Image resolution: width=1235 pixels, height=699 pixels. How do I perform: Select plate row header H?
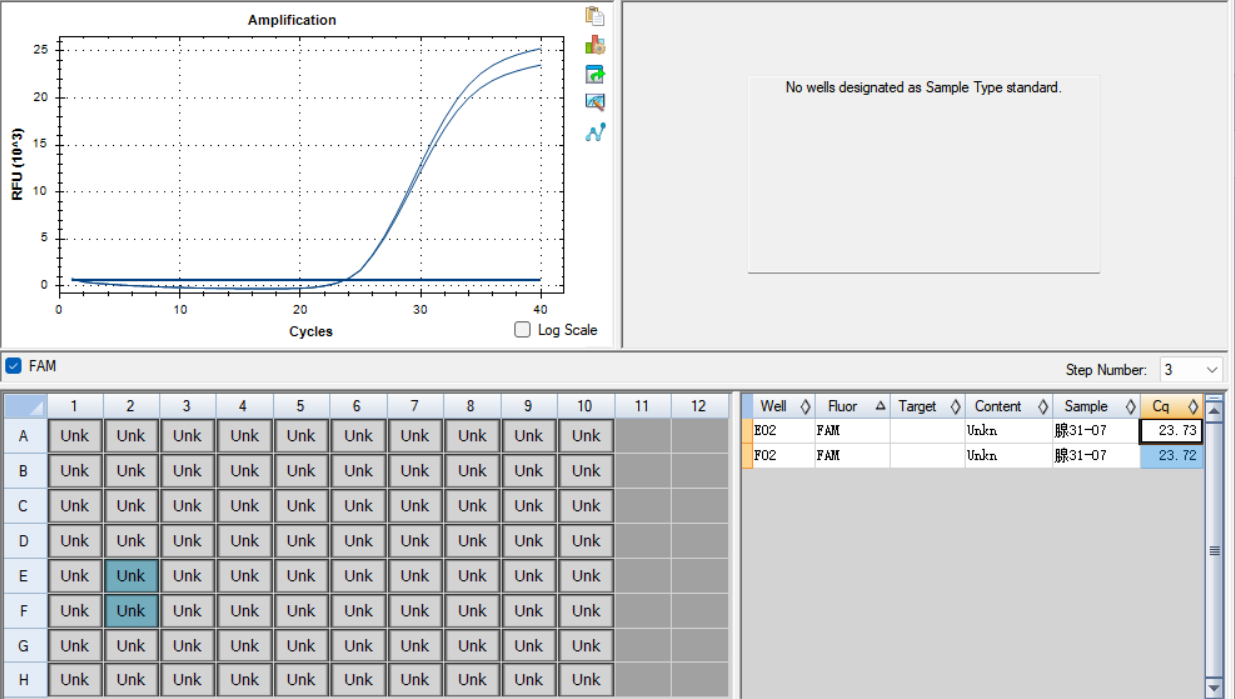coord(23,680)
